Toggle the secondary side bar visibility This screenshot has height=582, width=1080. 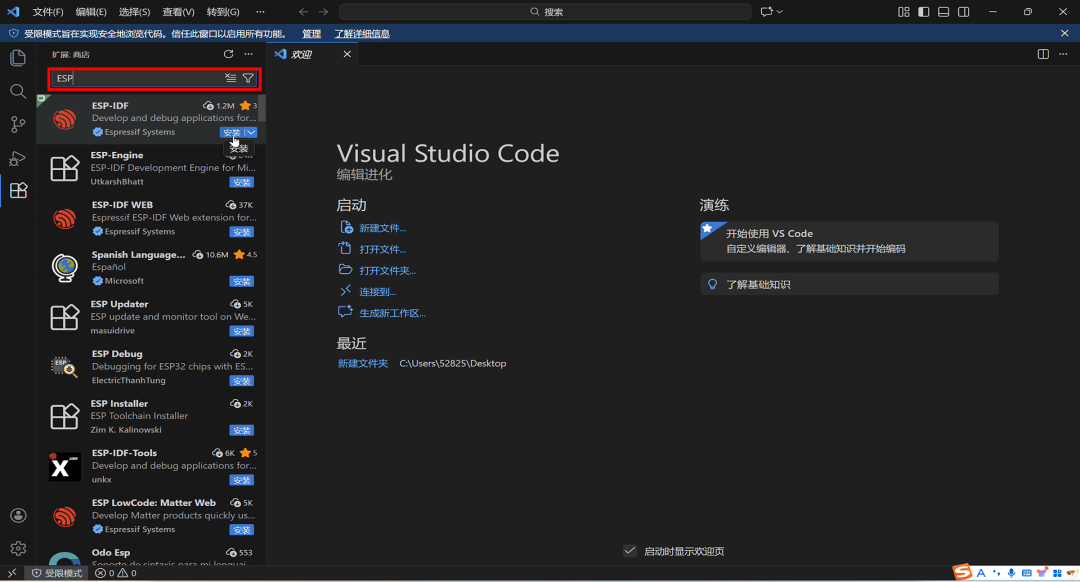964,12
